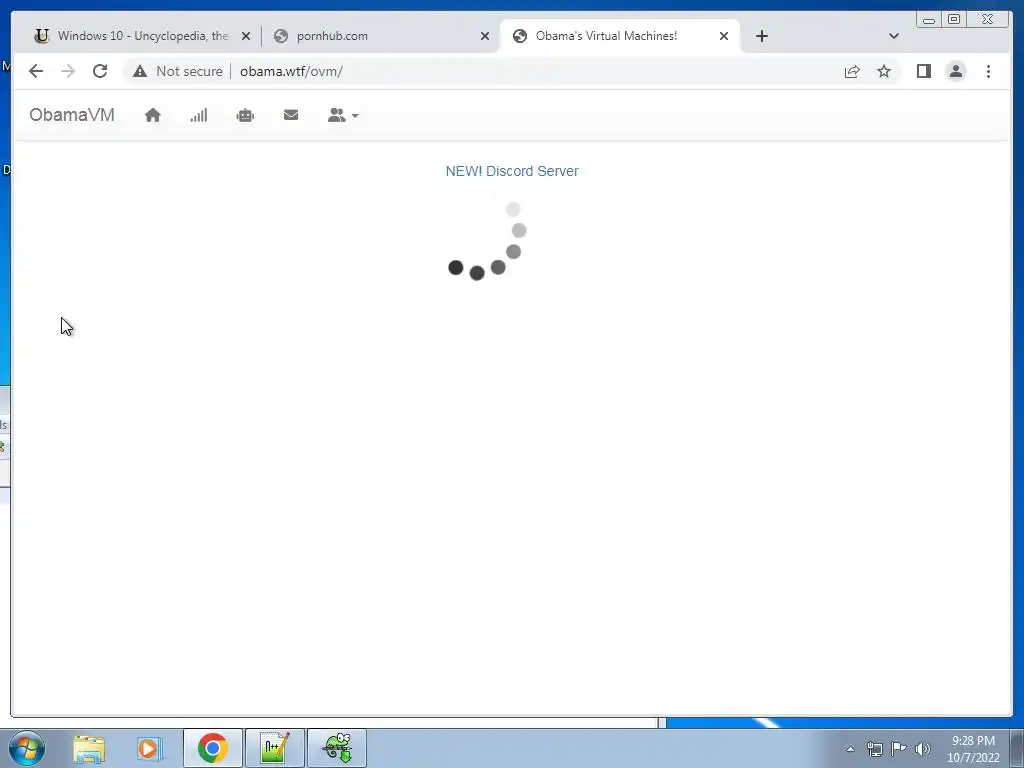
Task: Select the Chrome taskbar button
Action: [x=213, y=748]
